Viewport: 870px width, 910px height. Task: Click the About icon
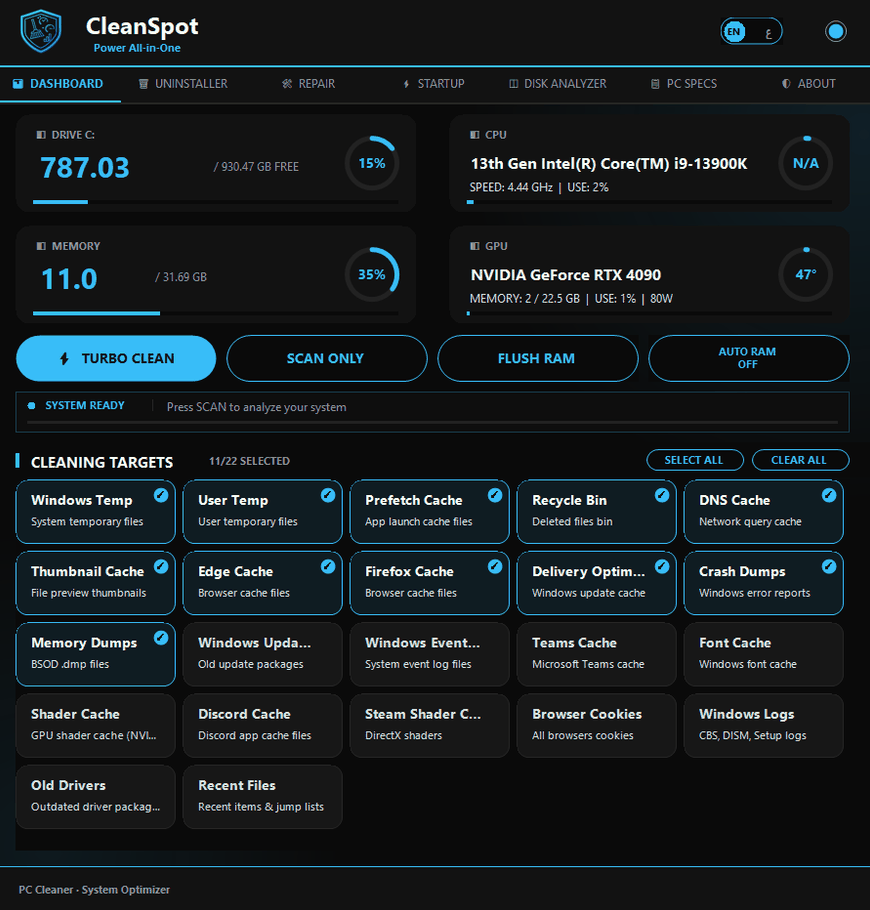pos(786,84)
